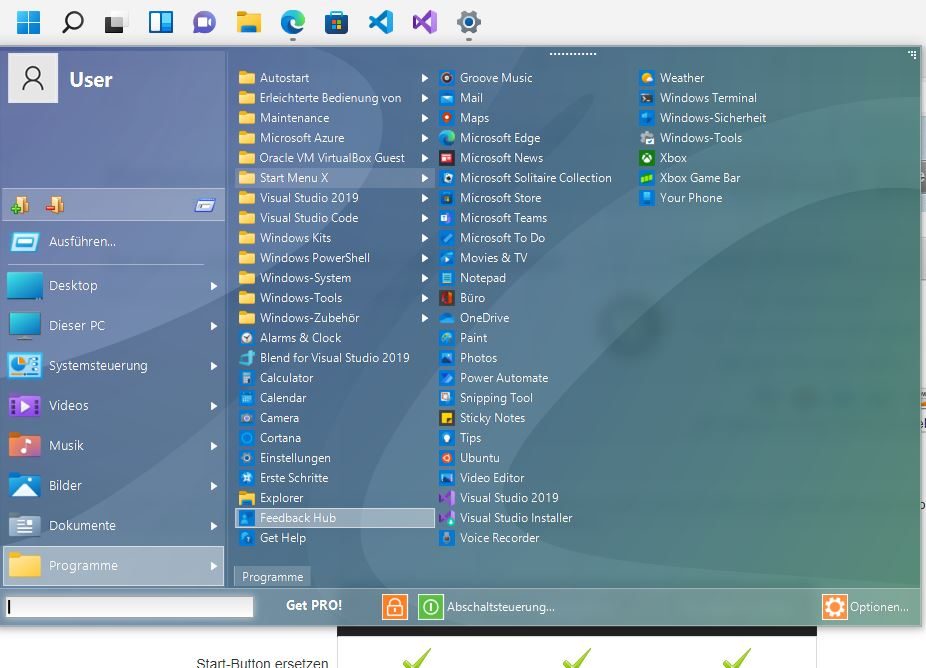926x668 pixels.
Task: Open Microsoft To Do icon
Action: click(x=447, y=238)
